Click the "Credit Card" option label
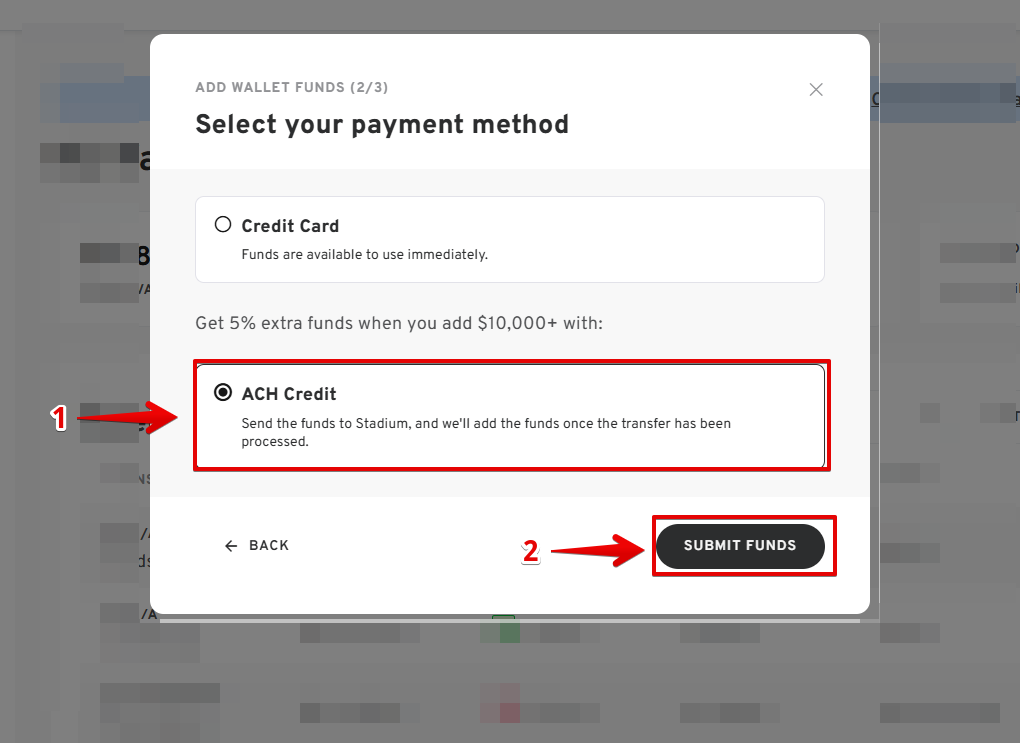 290,226
